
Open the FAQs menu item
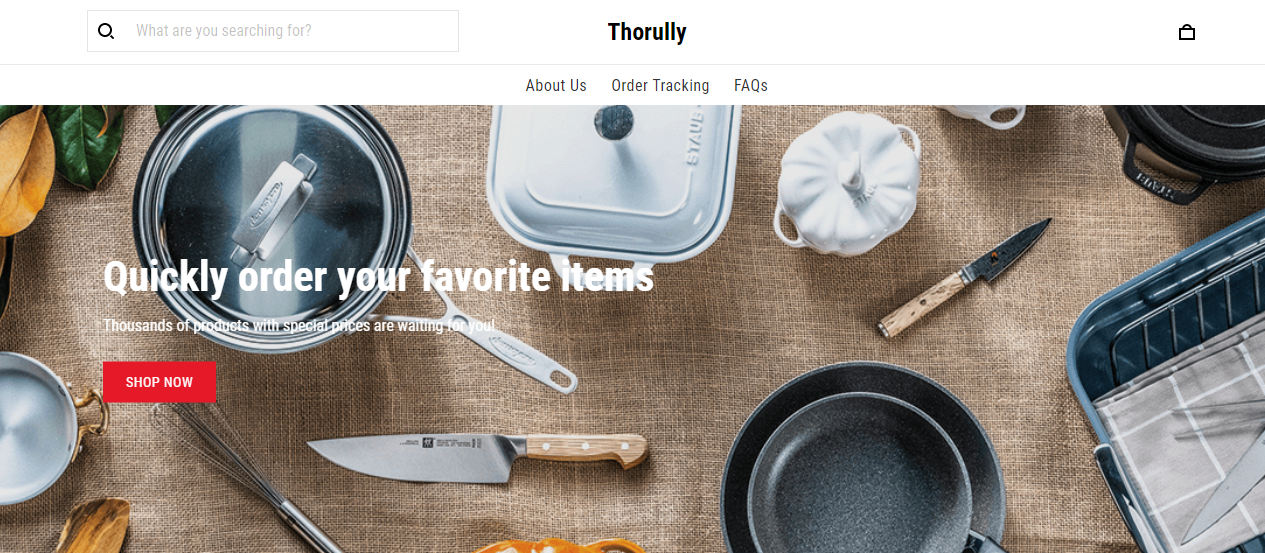pyautogui.click(x=751, y=85)
